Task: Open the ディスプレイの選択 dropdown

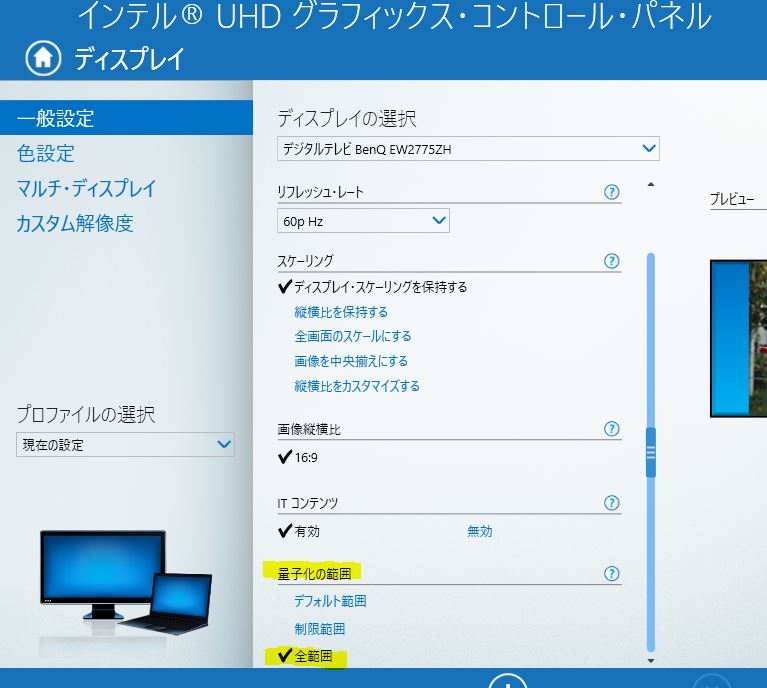Action: 468,149
